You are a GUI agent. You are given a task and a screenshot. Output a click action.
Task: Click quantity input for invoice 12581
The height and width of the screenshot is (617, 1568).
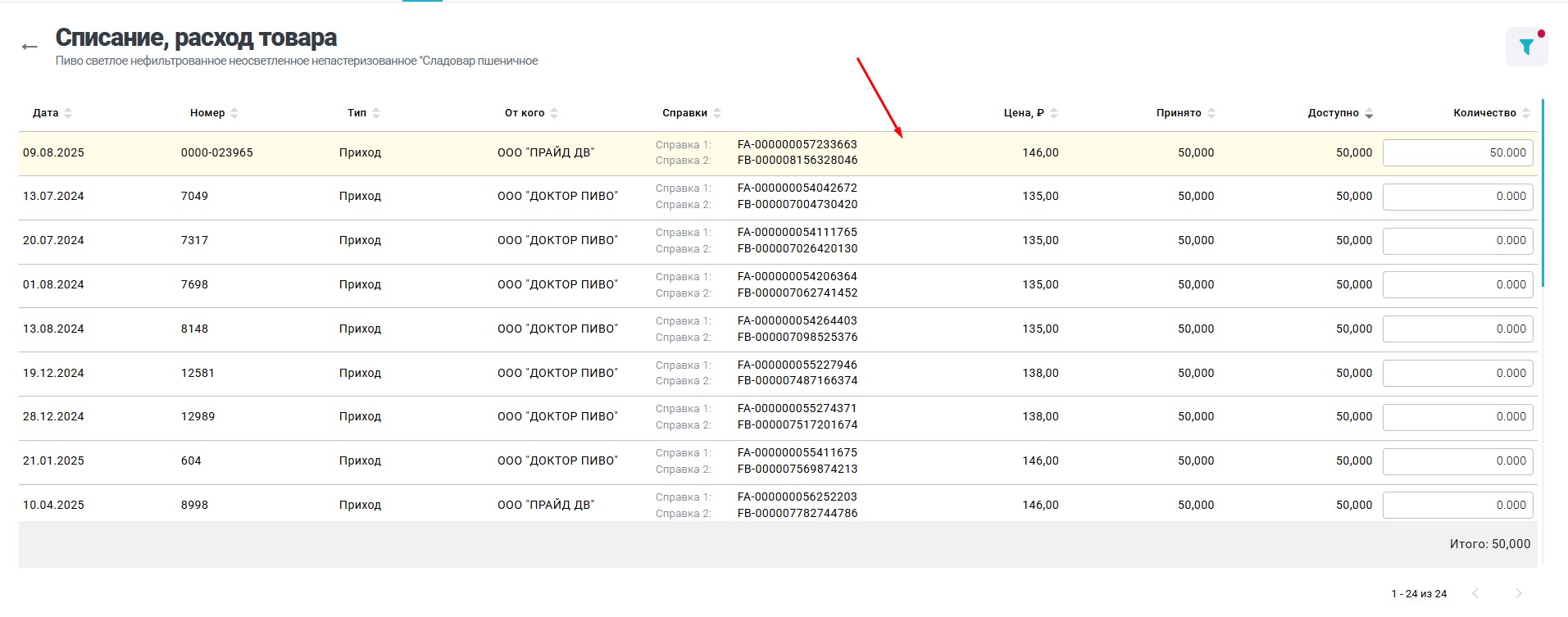click(1457, 373)
